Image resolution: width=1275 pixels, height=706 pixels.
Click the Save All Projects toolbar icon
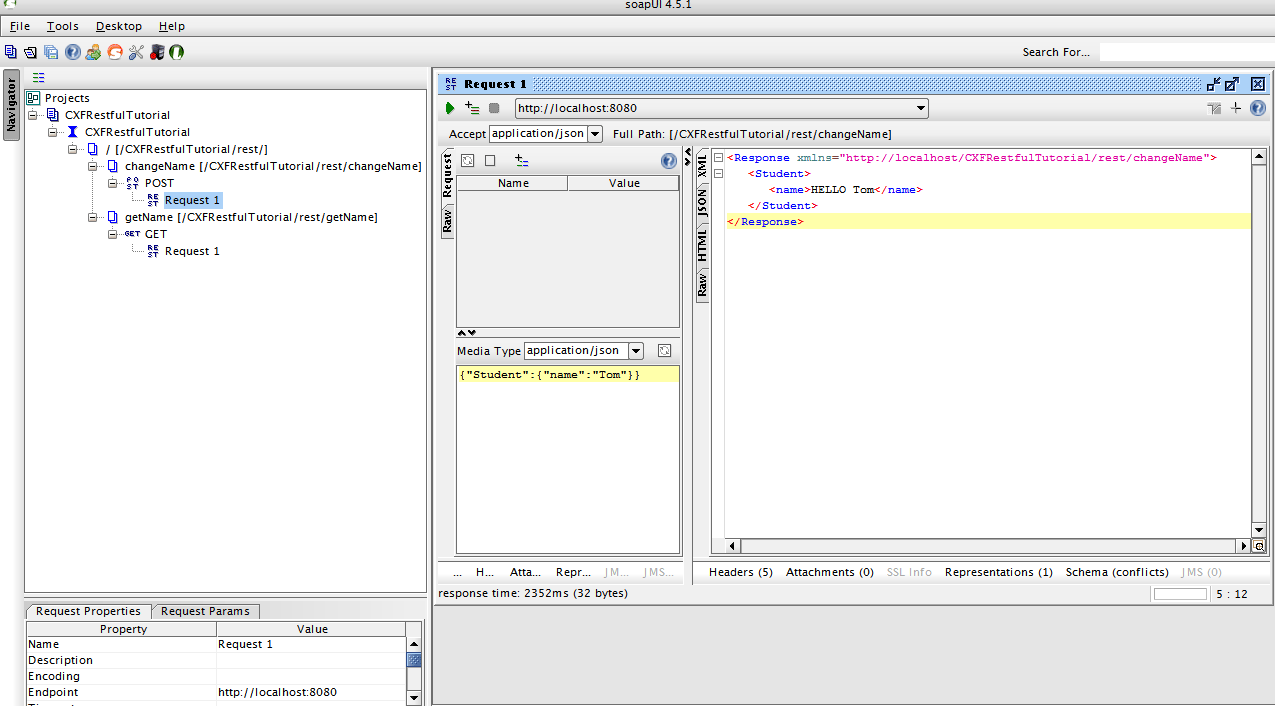click(51, 52)
